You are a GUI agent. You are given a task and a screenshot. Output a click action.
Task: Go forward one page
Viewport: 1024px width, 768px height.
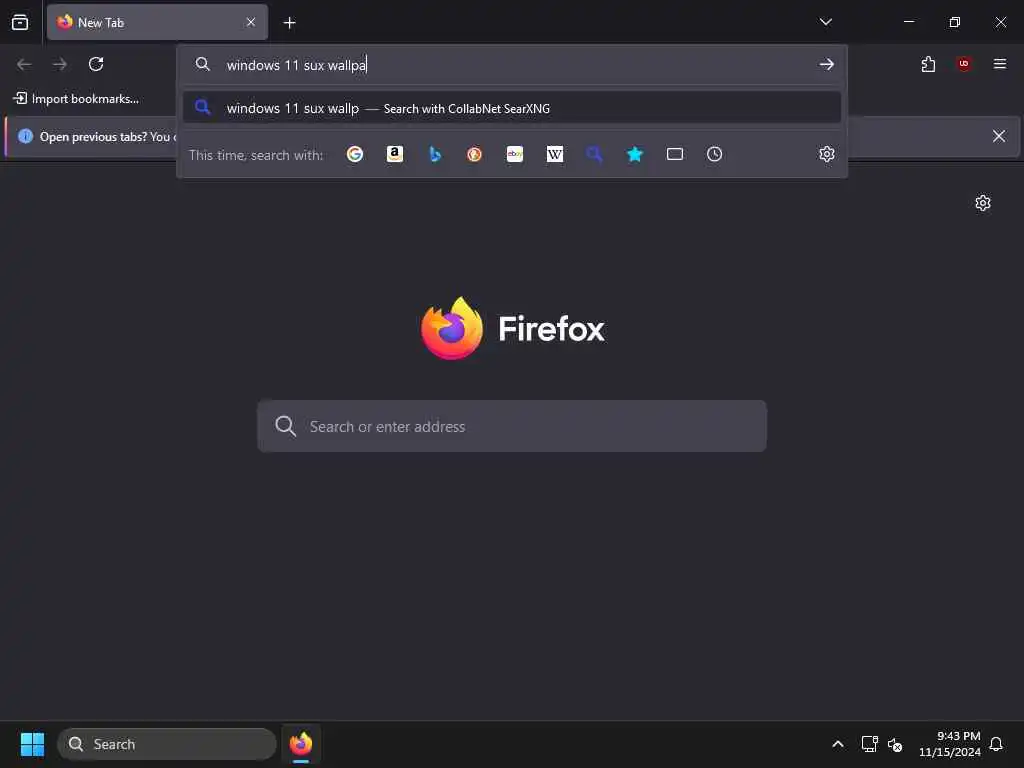pyautogui.click(x=60, y=64)
